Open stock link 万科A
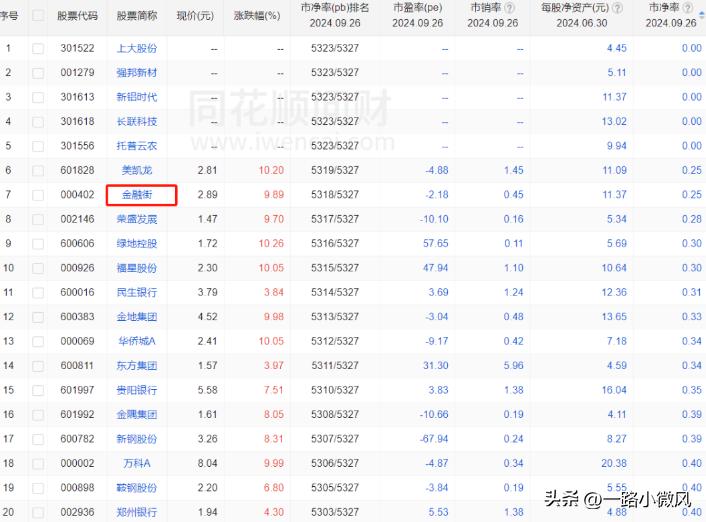The image size is (706, 522). (x=137, y=463)
